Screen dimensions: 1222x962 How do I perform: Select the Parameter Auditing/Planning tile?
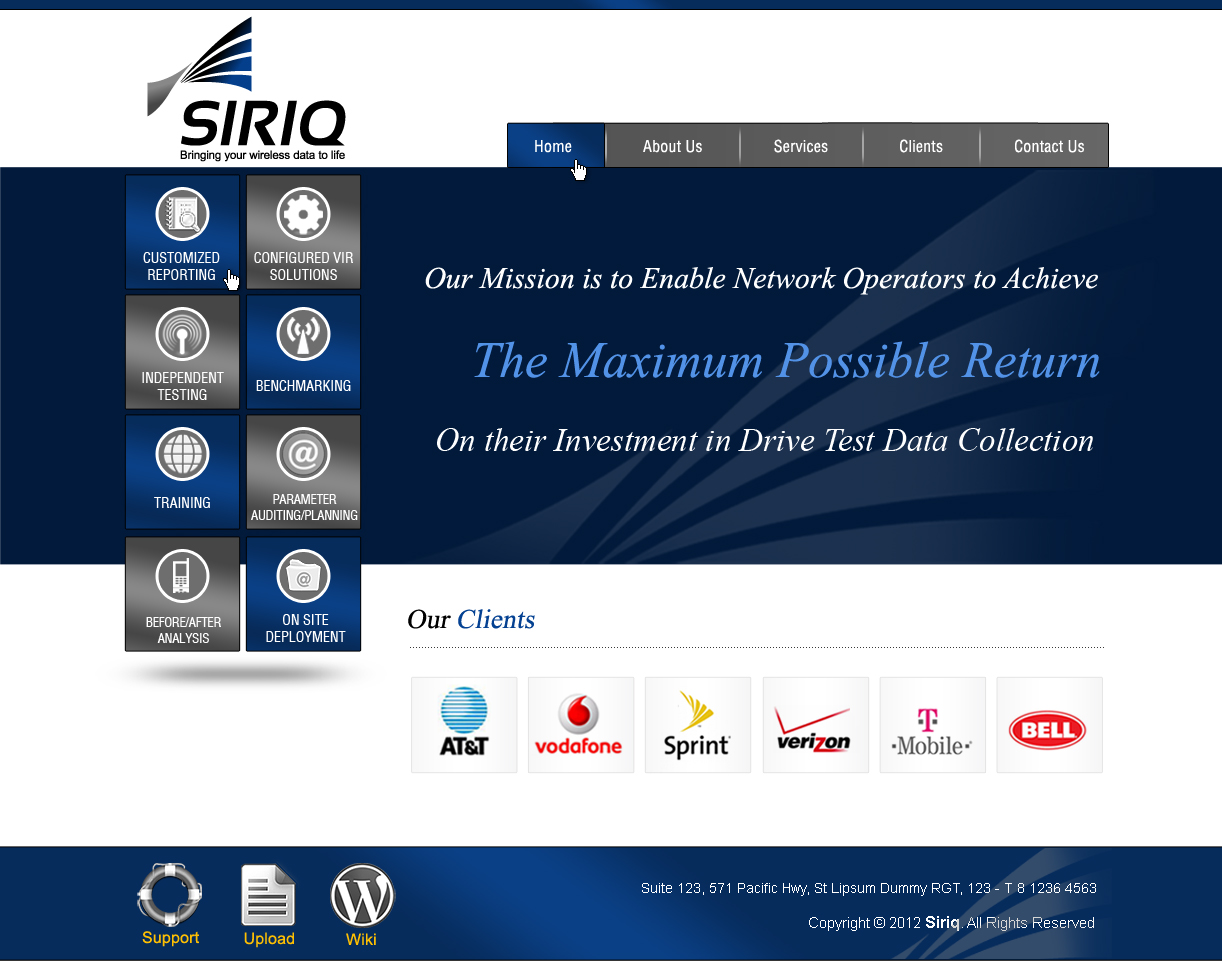point(303,472)
